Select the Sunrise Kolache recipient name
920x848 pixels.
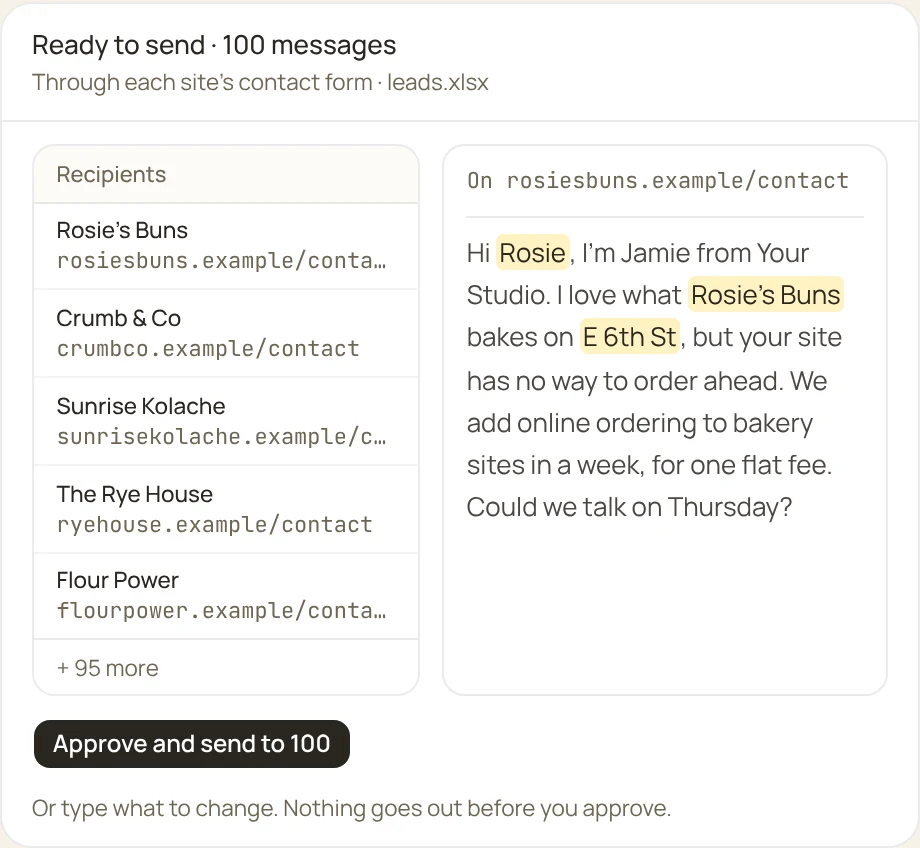141,406
